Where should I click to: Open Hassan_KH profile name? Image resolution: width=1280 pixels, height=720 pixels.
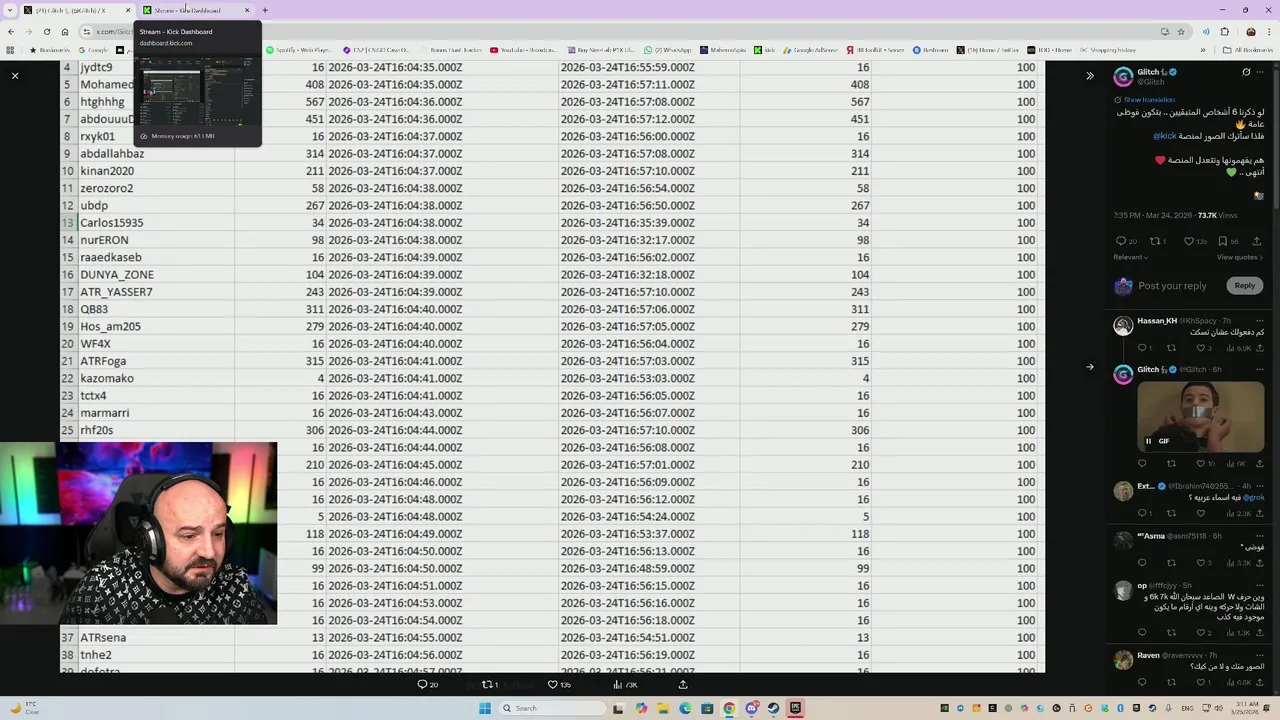(x=1157, y=321)
